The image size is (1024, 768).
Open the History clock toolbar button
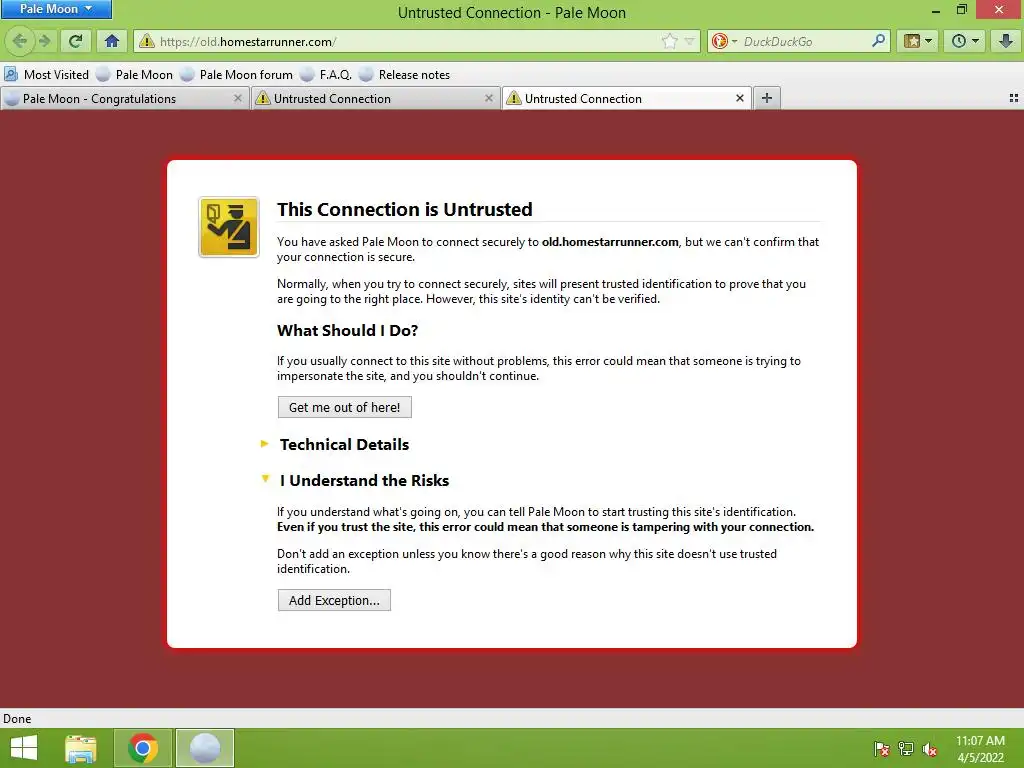pyautogui.click(x=965, y=41)
